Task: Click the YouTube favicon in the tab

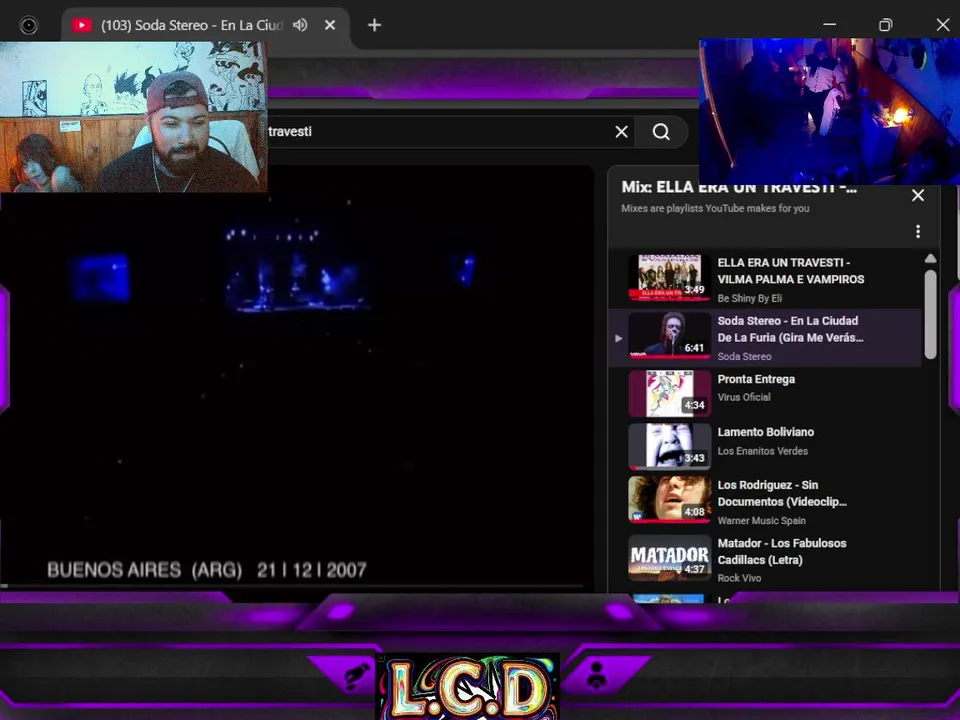Action: click(x=81, y=25)
